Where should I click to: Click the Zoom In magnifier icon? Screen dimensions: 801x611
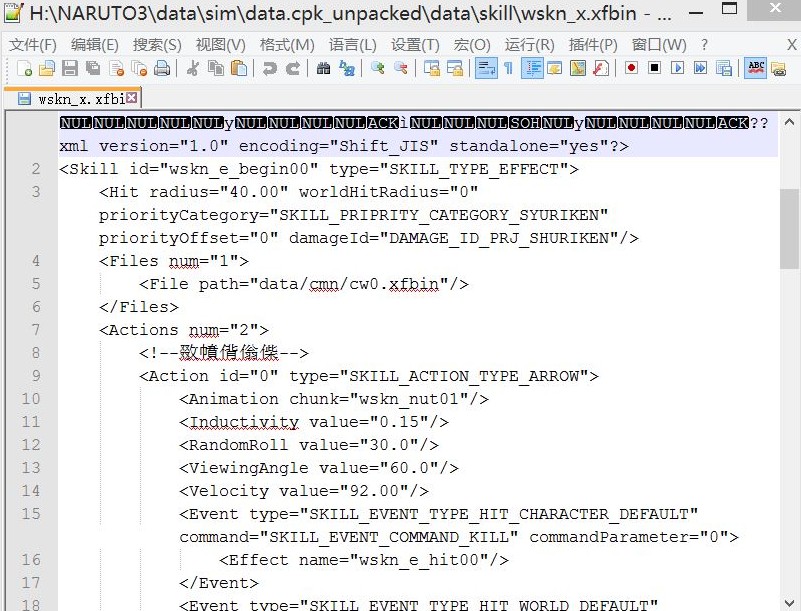click(x=378, y=68)
